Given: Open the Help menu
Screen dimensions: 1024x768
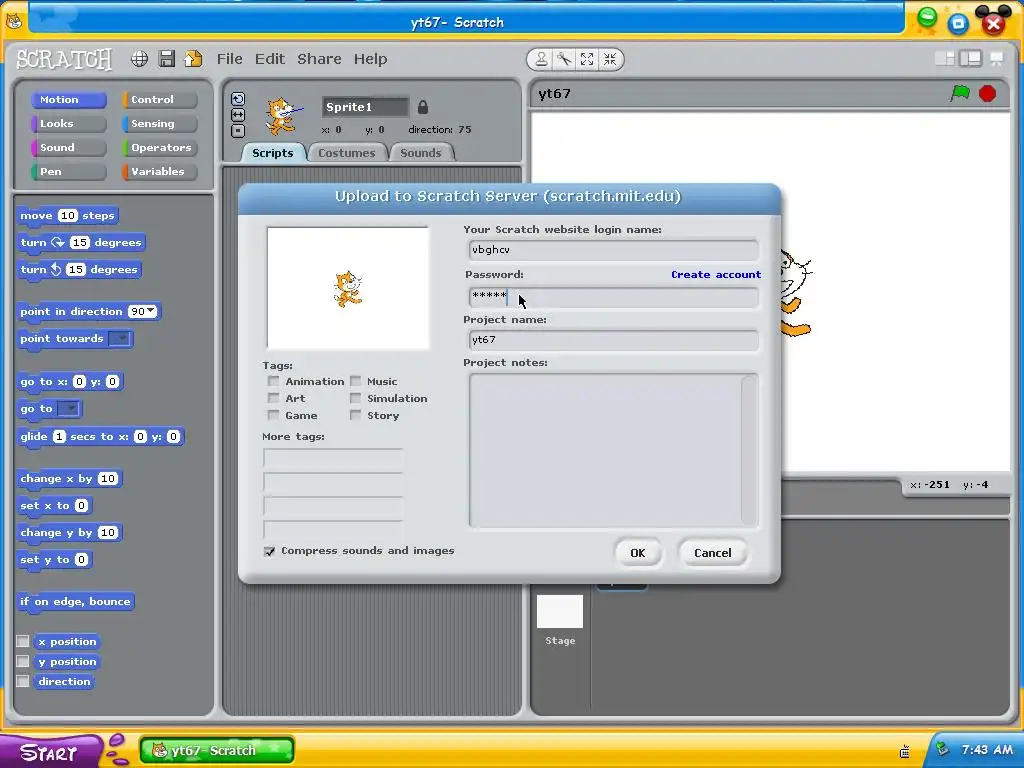Looking at the screenshot, I should (x=370, y=59).
